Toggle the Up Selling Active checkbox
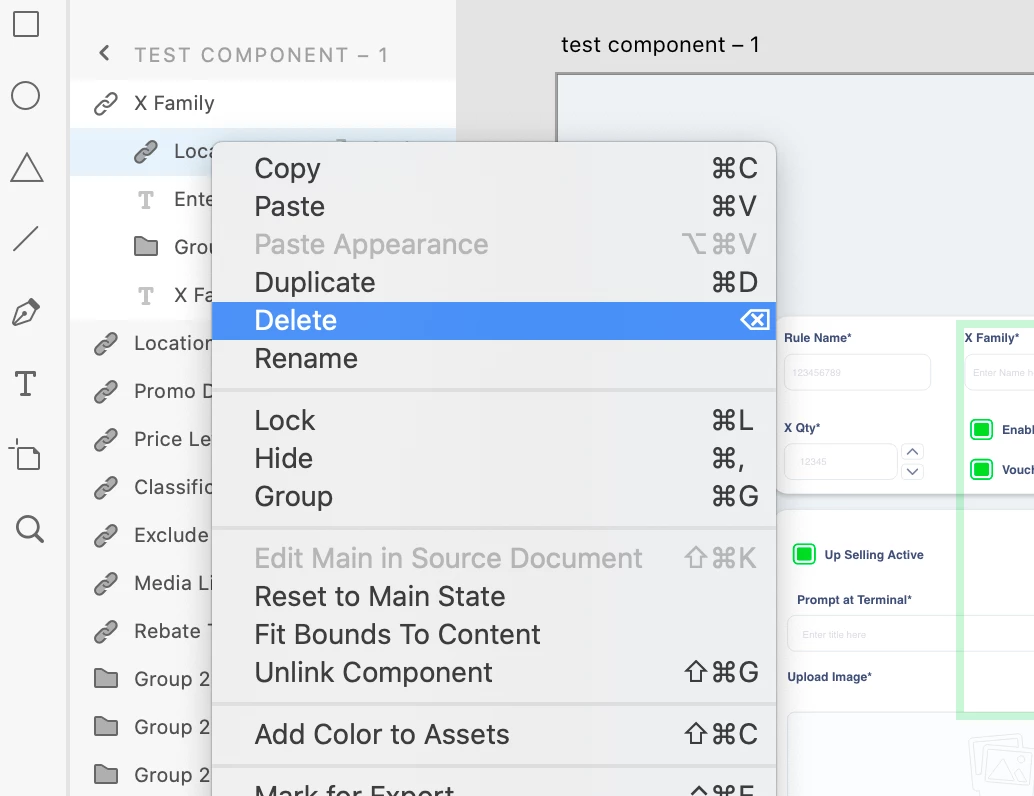Screen dimensions: 1034x796 [x=804, y=554]
